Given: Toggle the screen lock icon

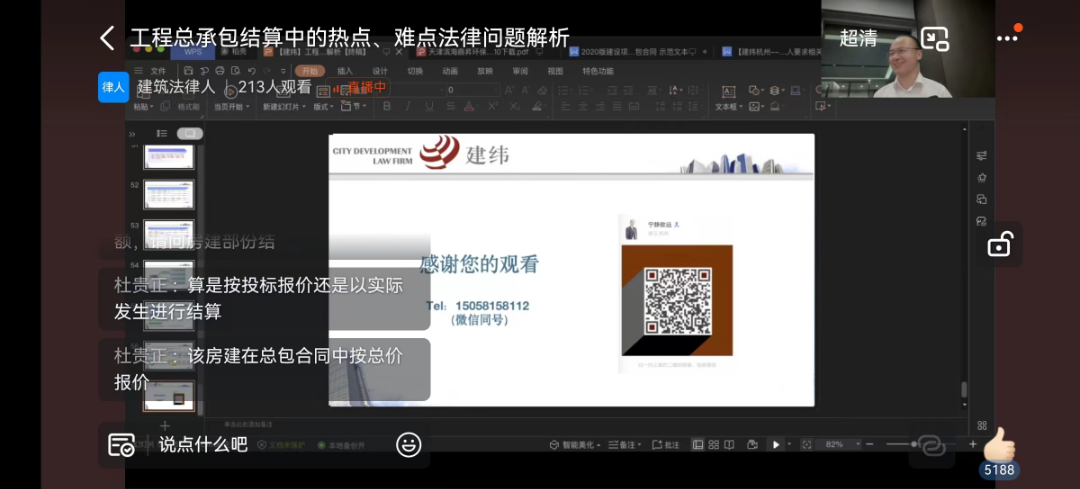Looking at the screenshot, I should pos(999,243).
